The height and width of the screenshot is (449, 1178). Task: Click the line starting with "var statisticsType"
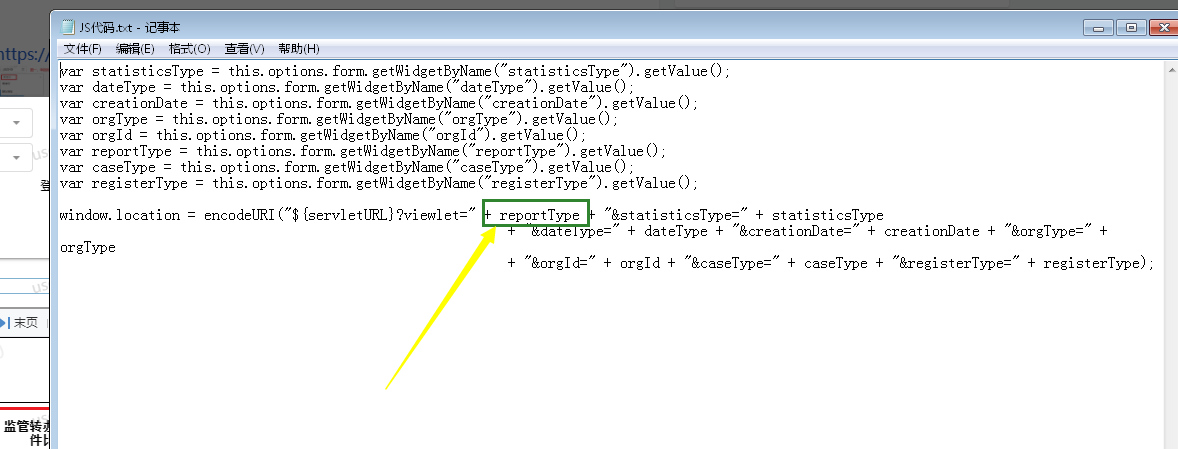[395, 71]
